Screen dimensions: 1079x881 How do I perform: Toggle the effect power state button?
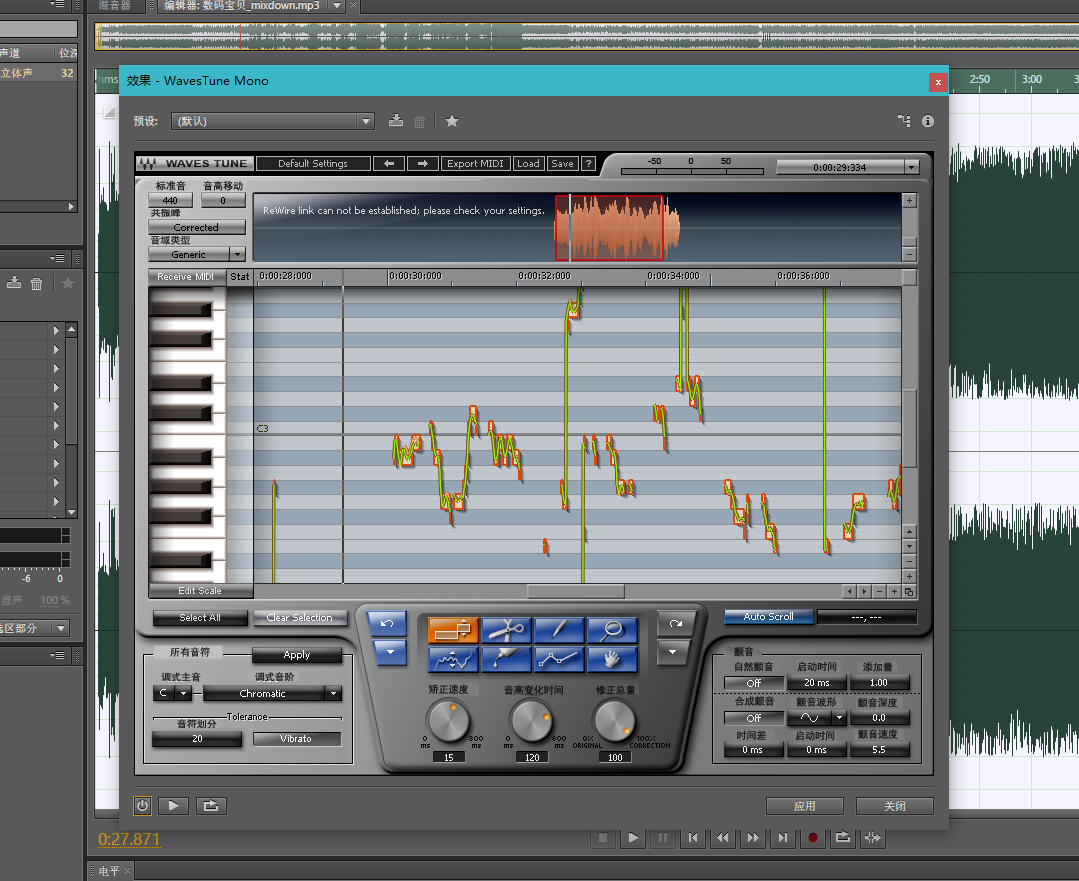(142, 805)
